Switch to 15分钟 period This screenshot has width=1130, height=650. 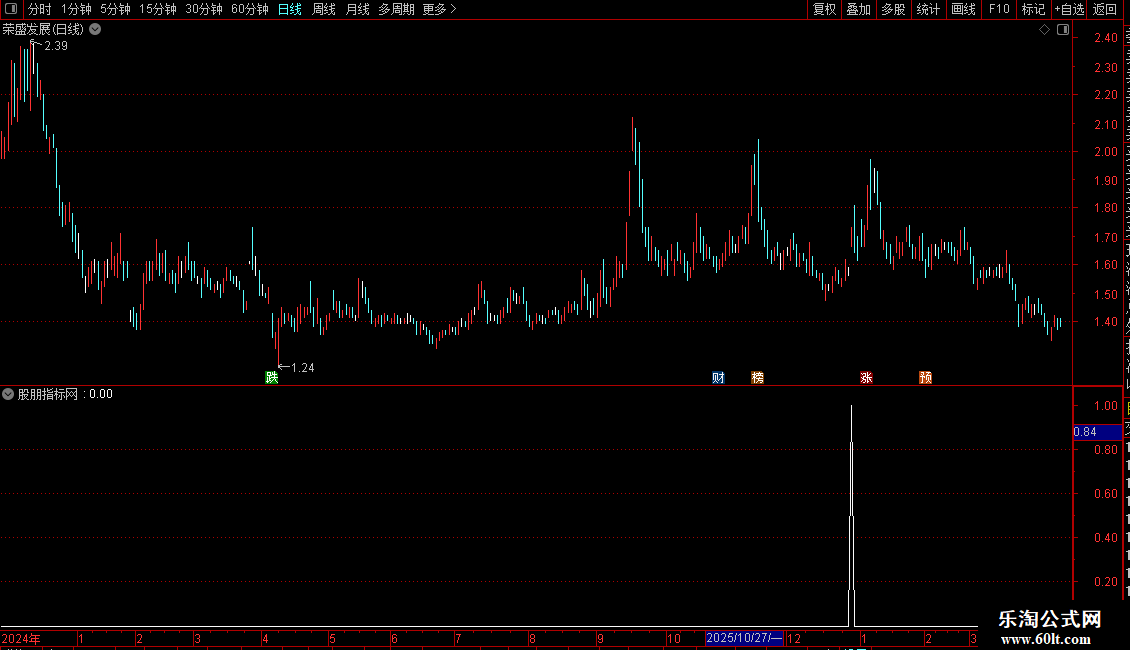click(158, 9)
